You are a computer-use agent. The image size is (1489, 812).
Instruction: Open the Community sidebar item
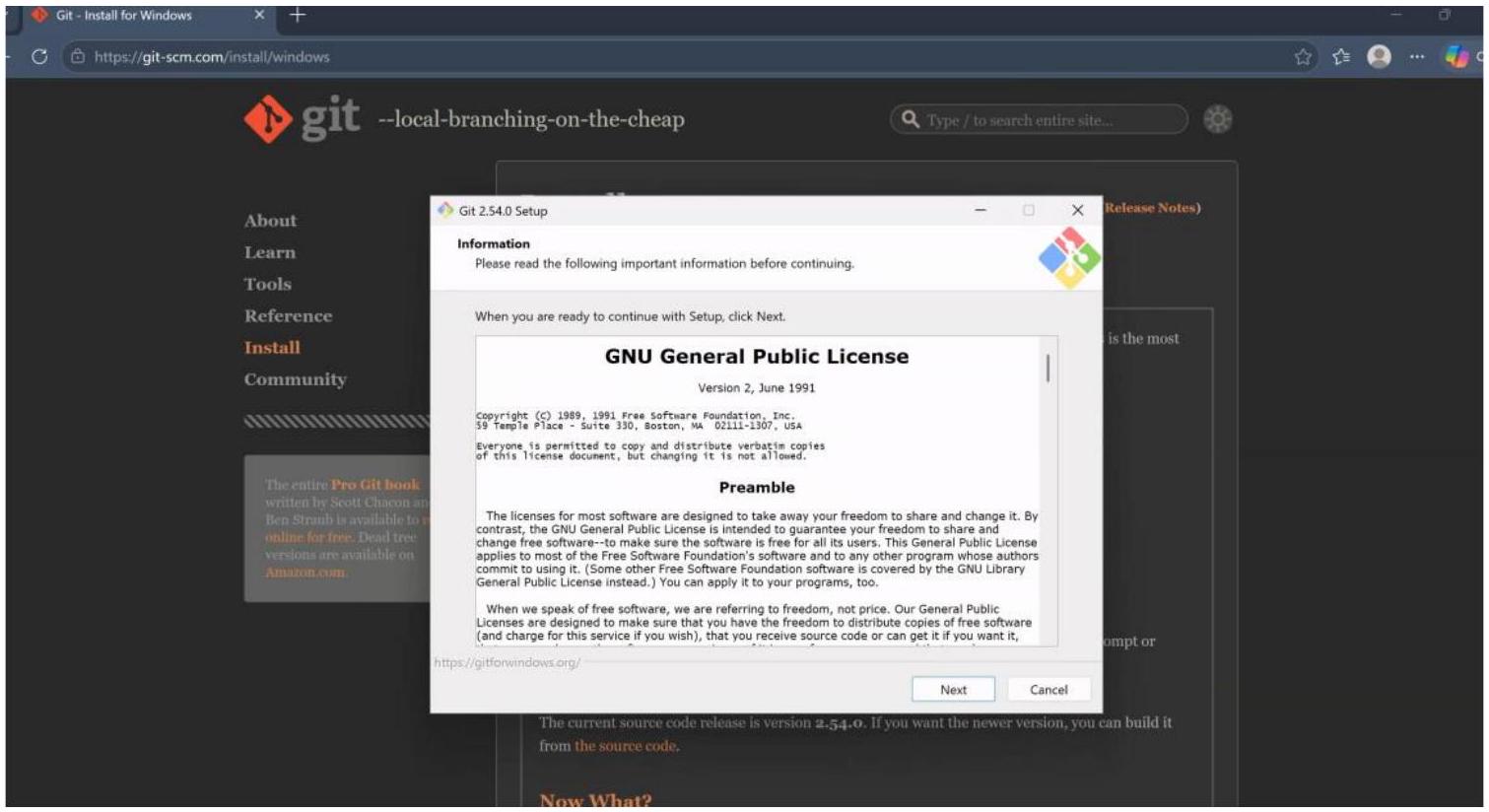coord(296,379)
